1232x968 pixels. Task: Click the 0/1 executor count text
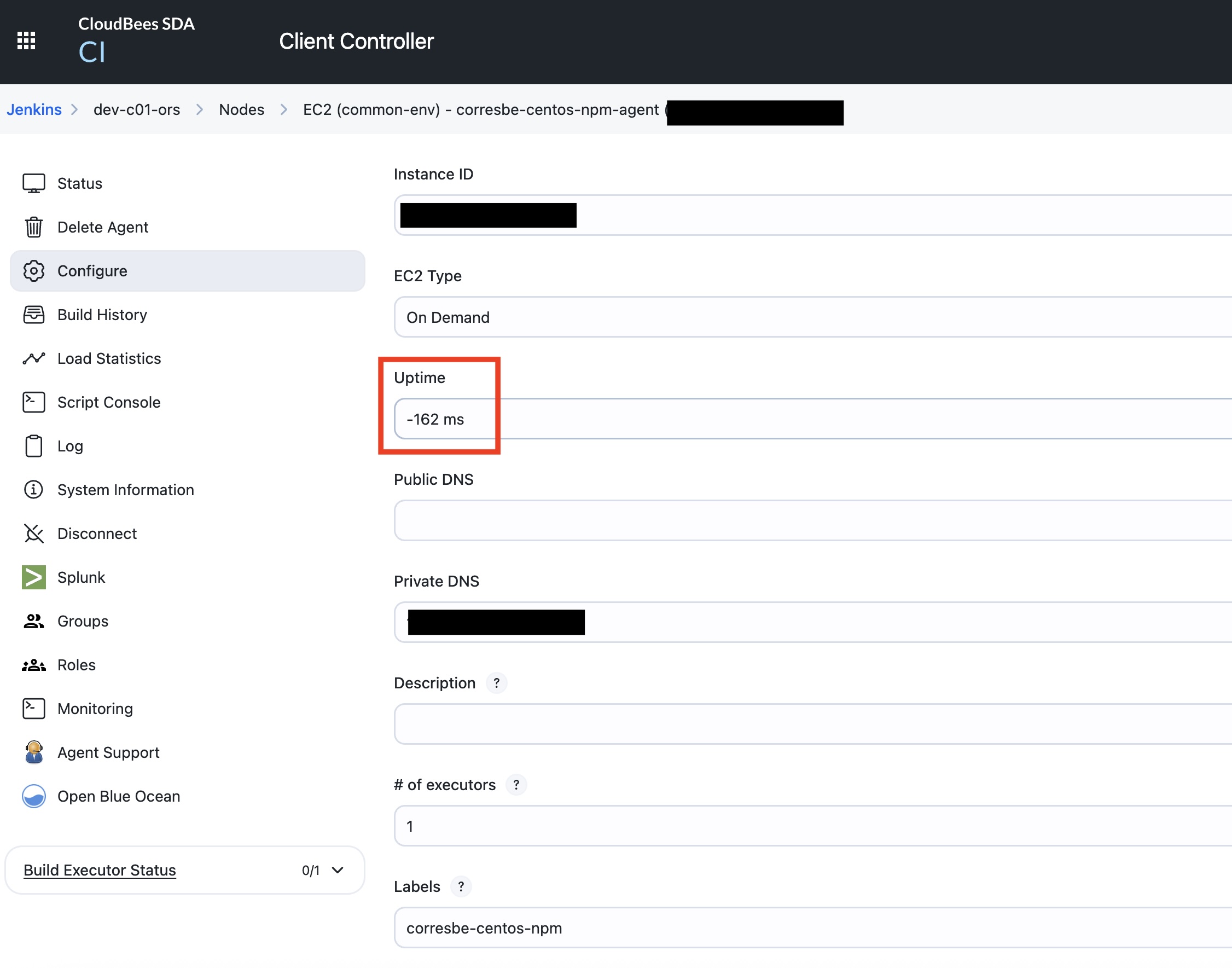tap(311, 870)
